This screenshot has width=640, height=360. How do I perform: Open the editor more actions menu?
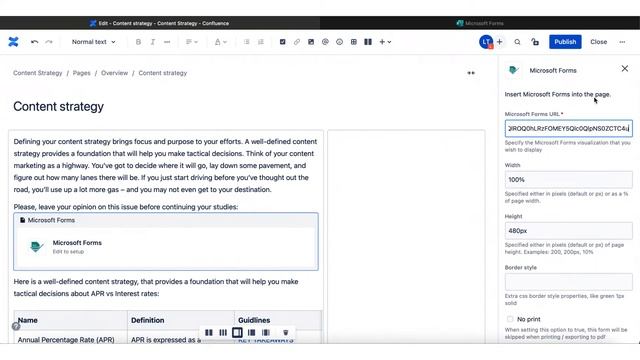coord(622,42)
